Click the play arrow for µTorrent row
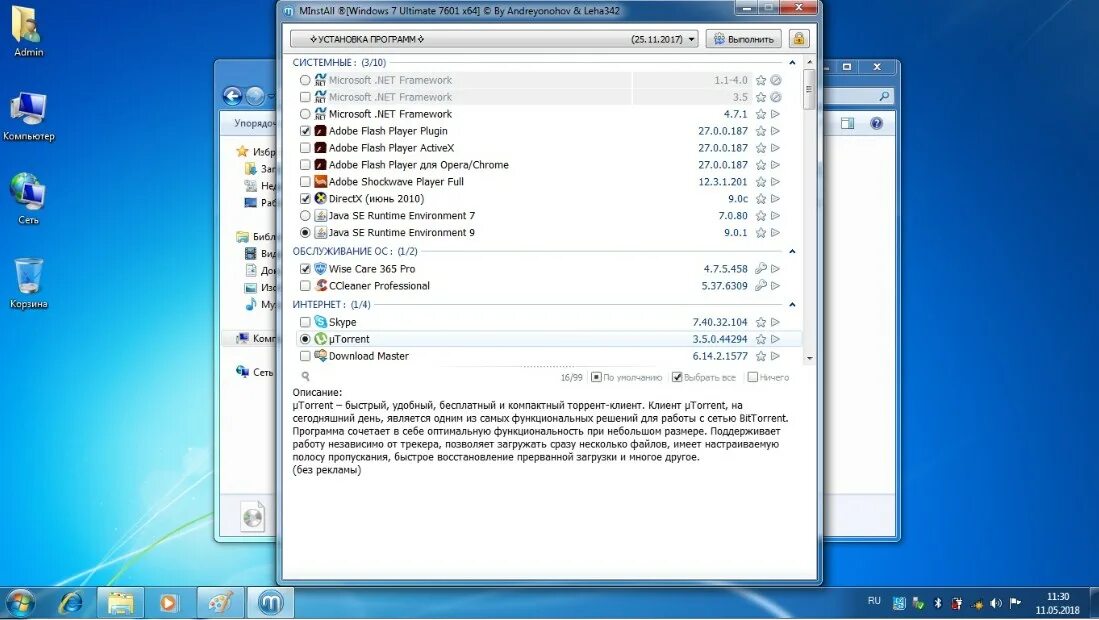 [775, 339]
